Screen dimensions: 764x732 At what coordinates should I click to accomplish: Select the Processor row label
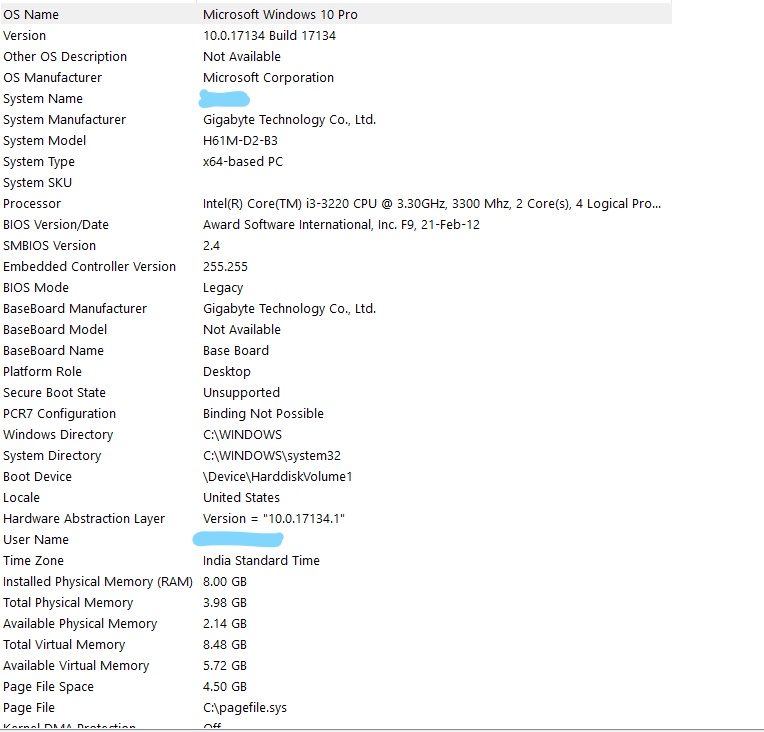[32, 203]
